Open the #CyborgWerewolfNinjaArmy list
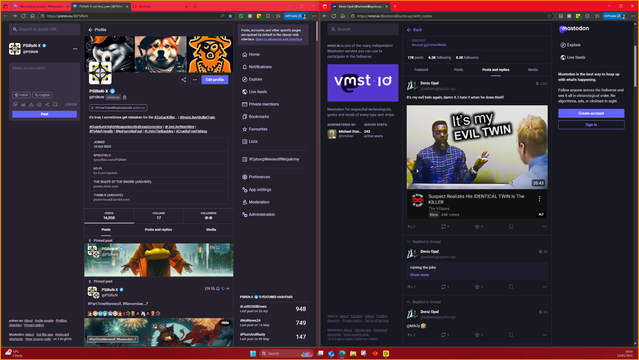639x360 pixels. coord(271,159)
